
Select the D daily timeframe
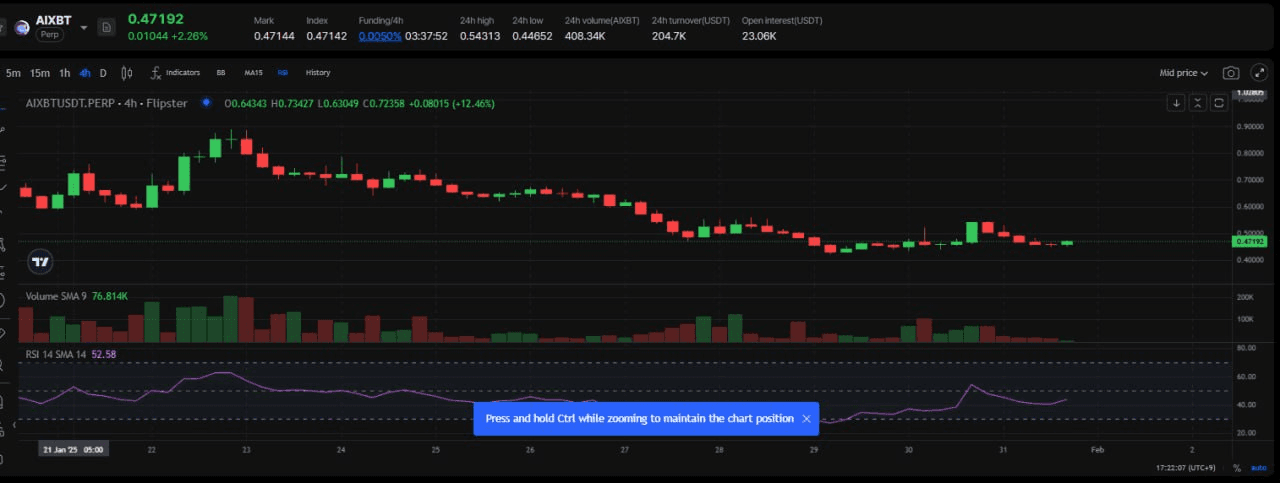pyautogui.click(x=103, y=73)
